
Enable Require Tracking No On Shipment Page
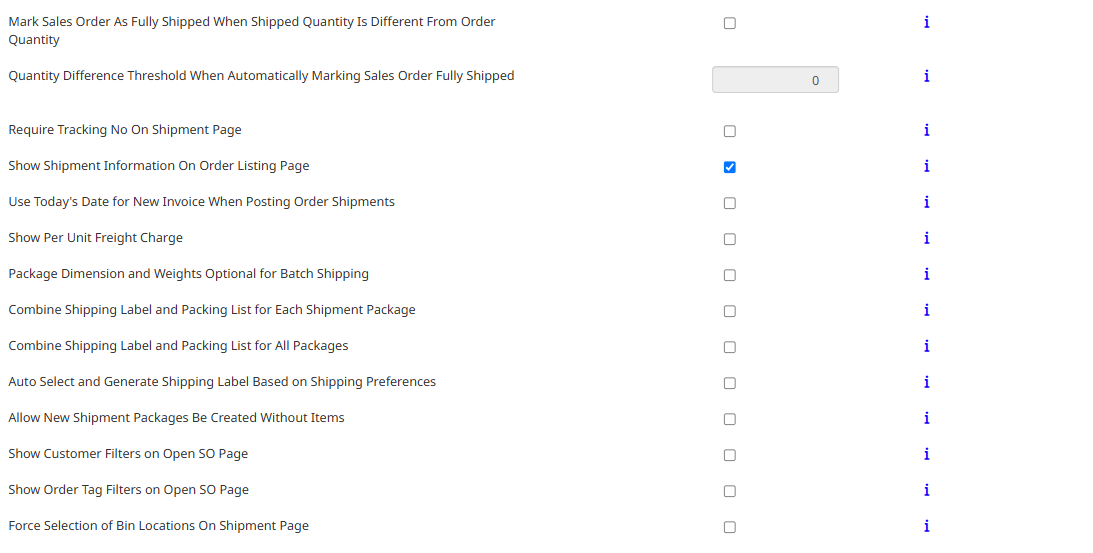[x=730, y=131]
